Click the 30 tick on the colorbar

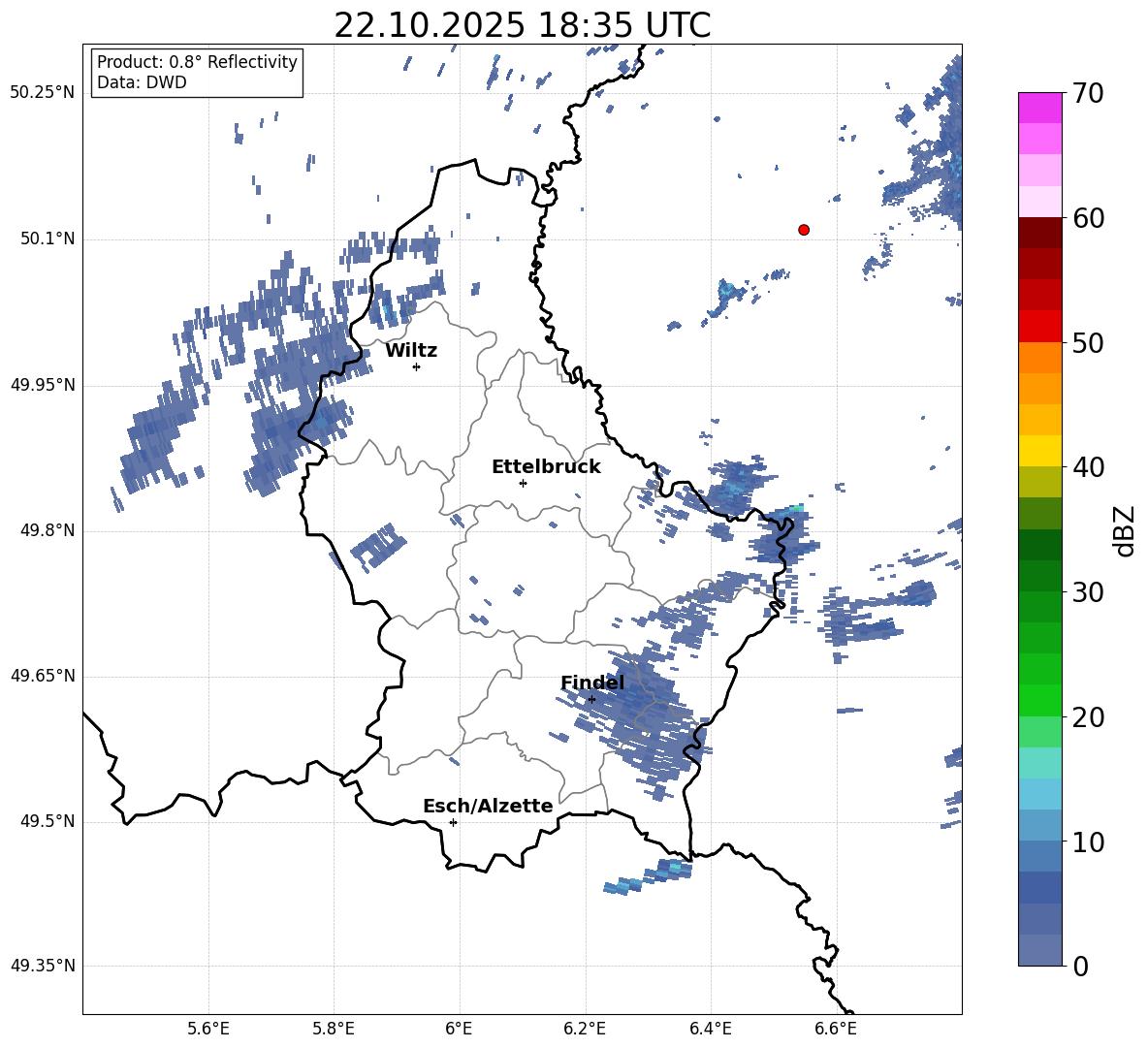(1088, 592)
